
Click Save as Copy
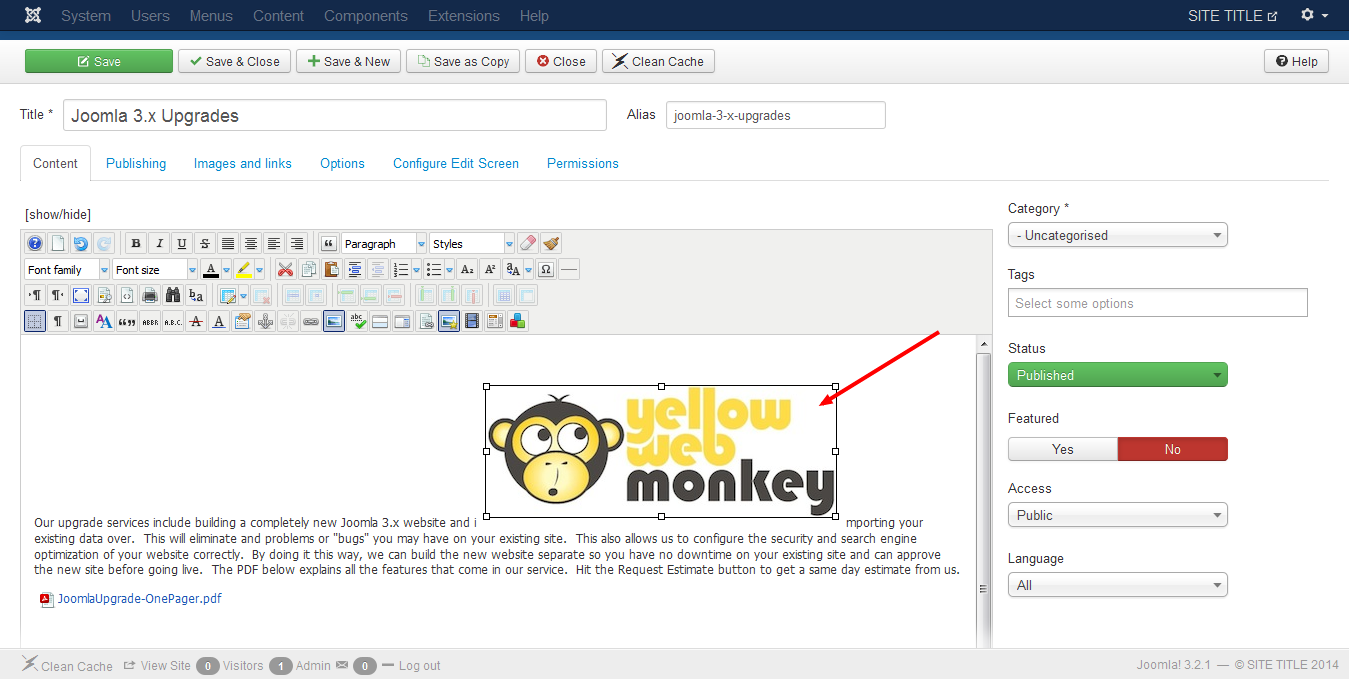pos(464,61)
